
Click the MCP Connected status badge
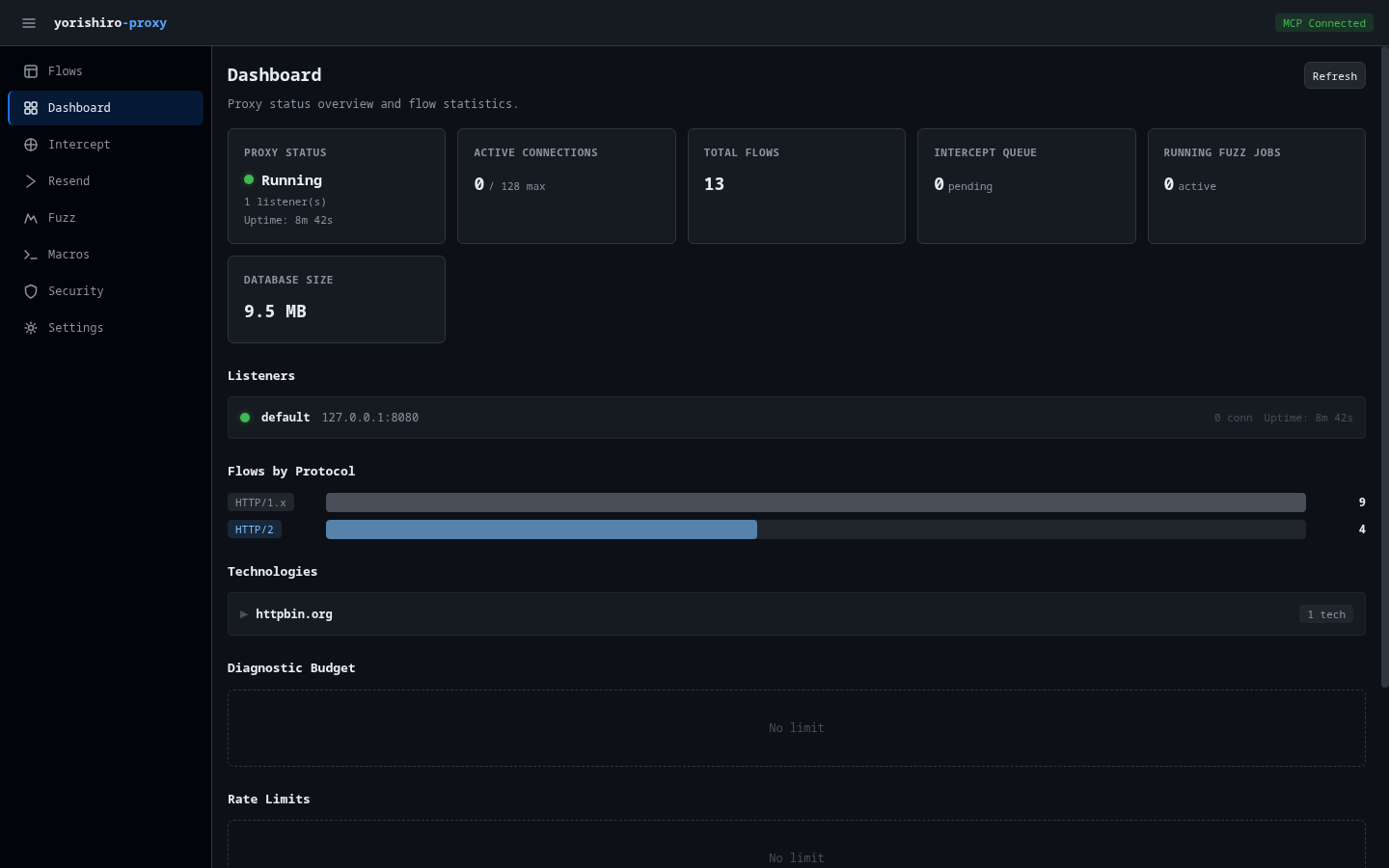click(1323, 23)
